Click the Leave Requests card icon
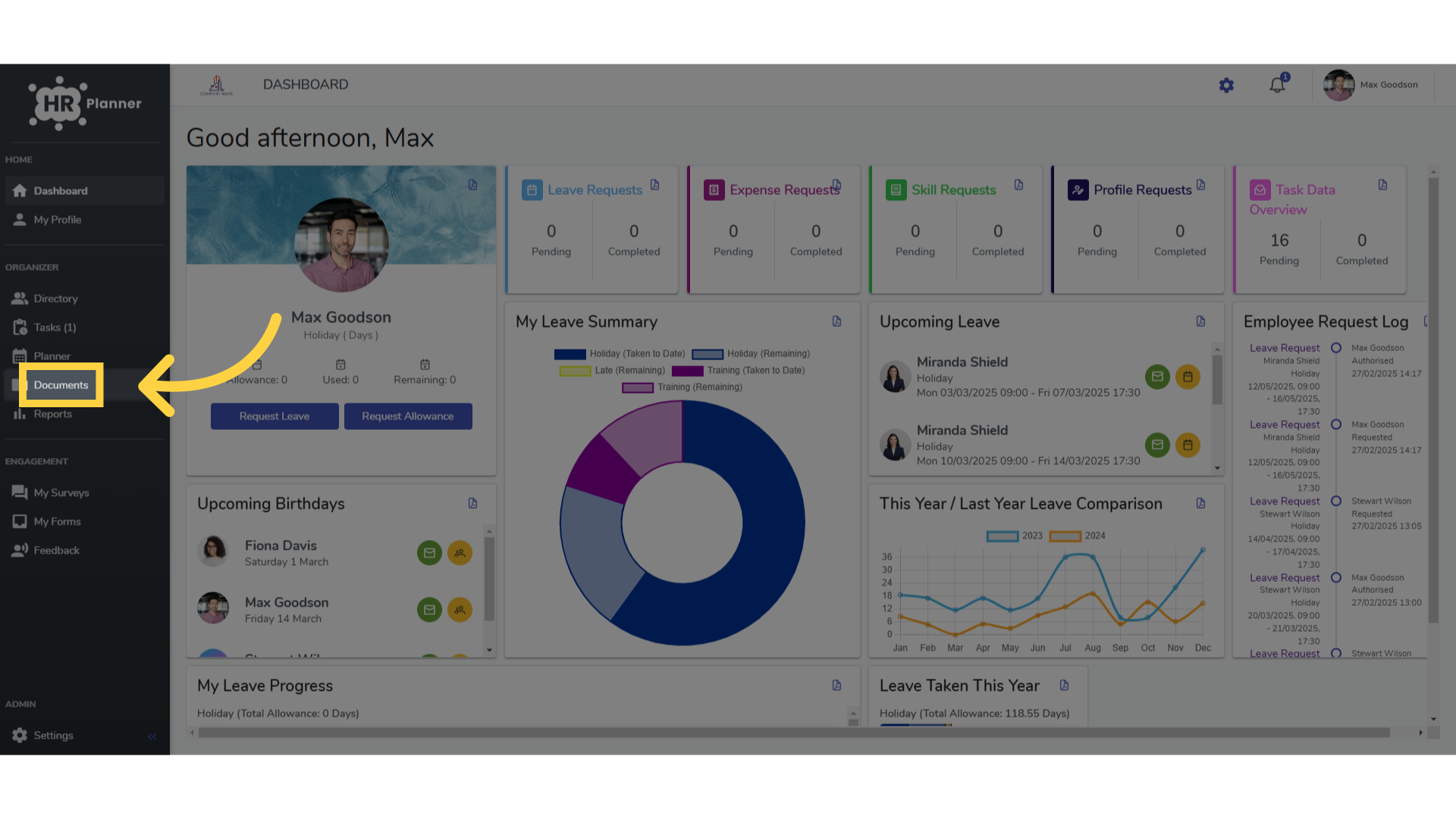Image resolution: width=1456 pixels, height=819 pixels. point(532,190)
